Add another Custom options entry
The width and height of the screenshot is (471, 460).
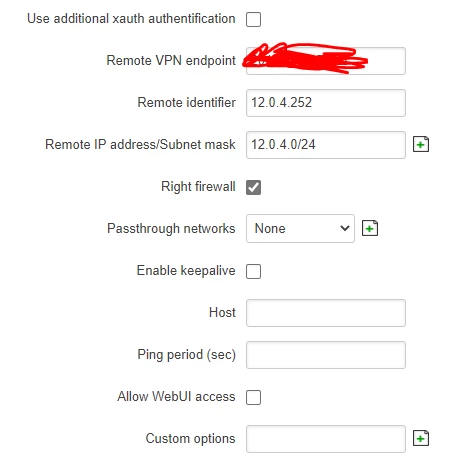tap(421, 438)
